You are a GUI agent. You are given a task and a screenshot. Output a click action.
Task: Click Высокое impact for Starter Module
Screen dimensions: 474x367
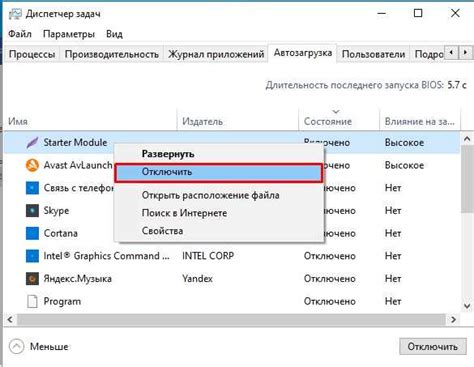(x=404, y=143)
